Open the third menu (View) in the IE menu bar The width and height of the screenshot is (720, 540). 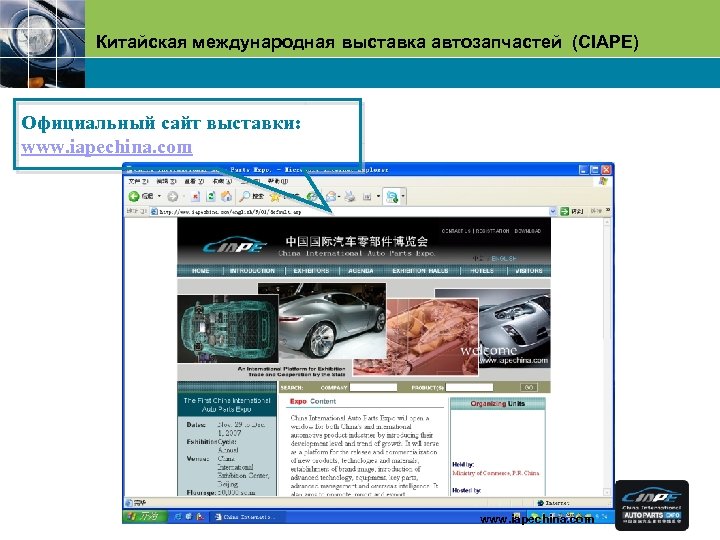click(194, 181)
